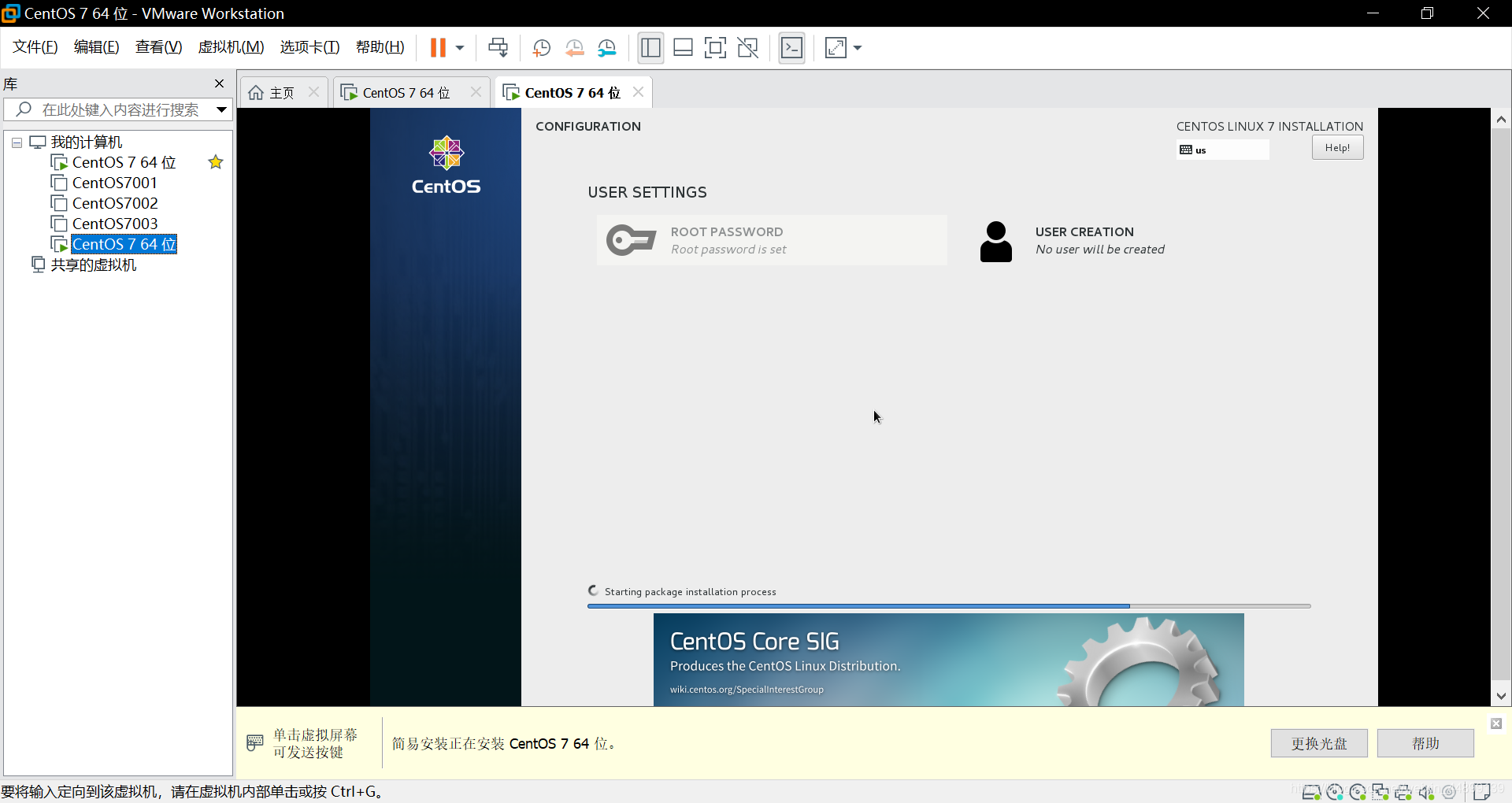Click the message log icon in status bar
The image size is (1512, 803).
[1483, 792]
